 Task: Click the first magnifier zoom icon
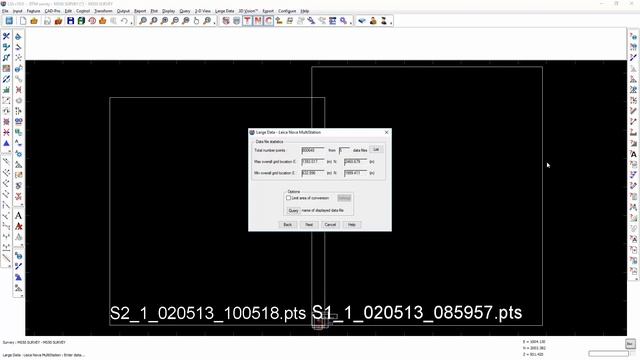(143, 21)
